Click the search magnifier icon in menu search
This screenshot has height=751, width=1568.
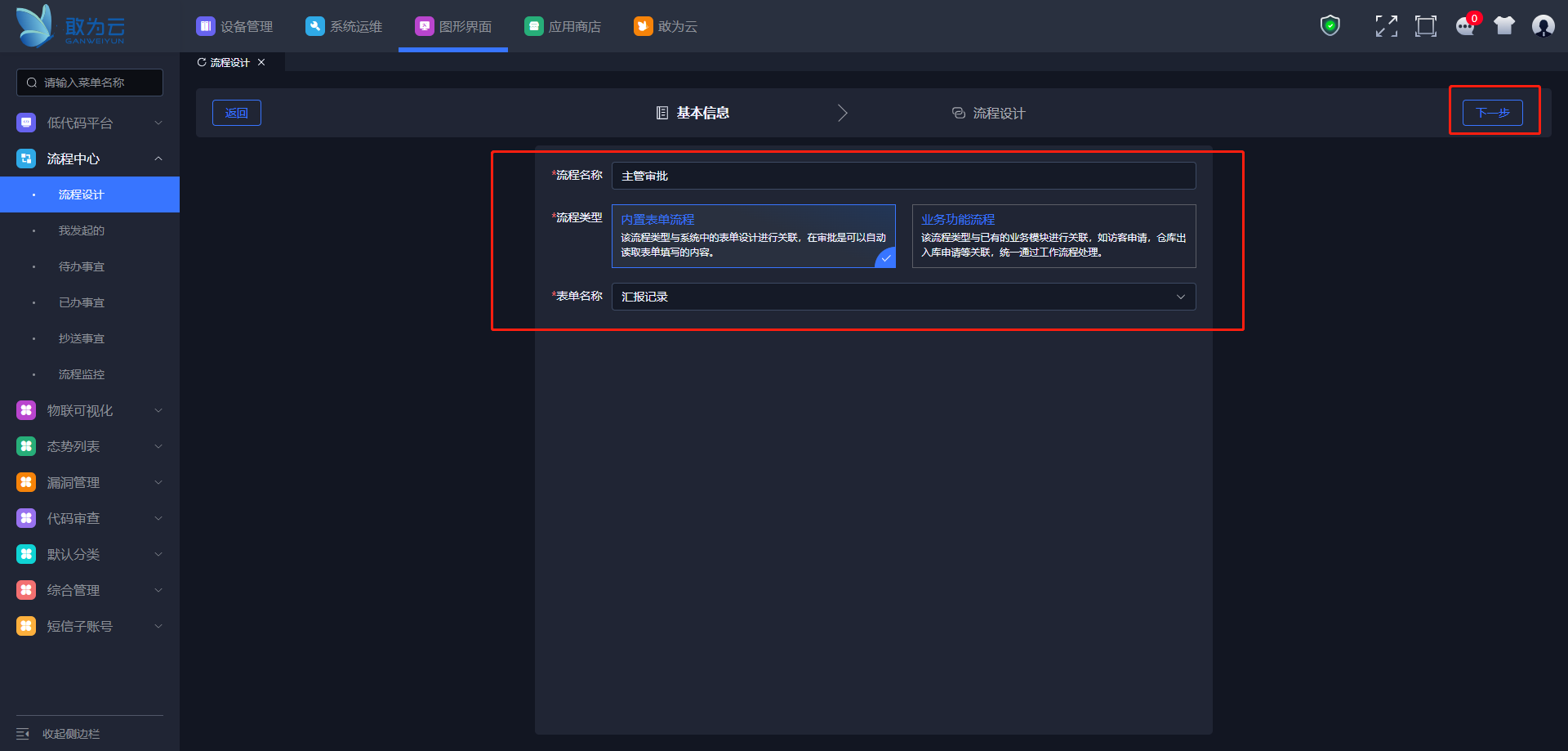[32, 83]
